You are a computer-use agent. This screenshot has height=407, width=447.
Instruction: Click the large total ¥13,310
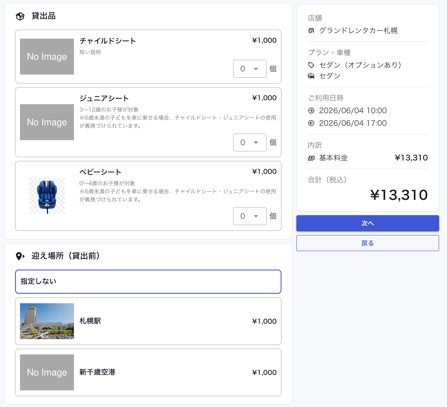pyautogui.click(x=399, y=195)
